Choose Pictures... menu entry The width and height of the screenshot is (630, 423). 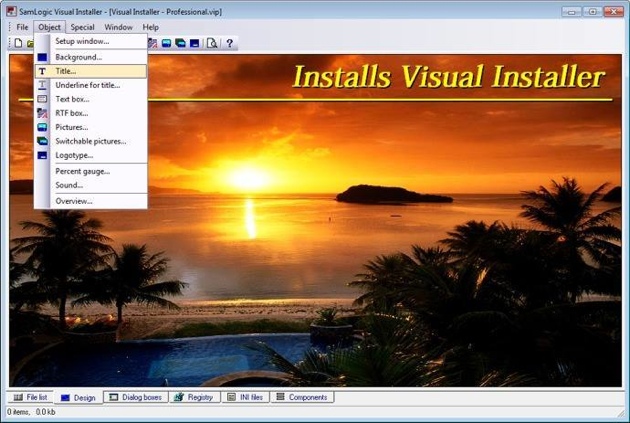coord(91,127)
